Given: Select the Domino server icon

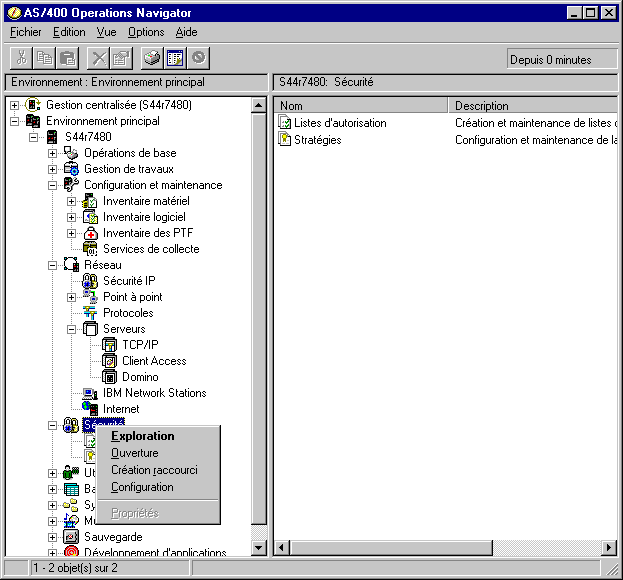Looking at the screenshot, I should (109, 377).
